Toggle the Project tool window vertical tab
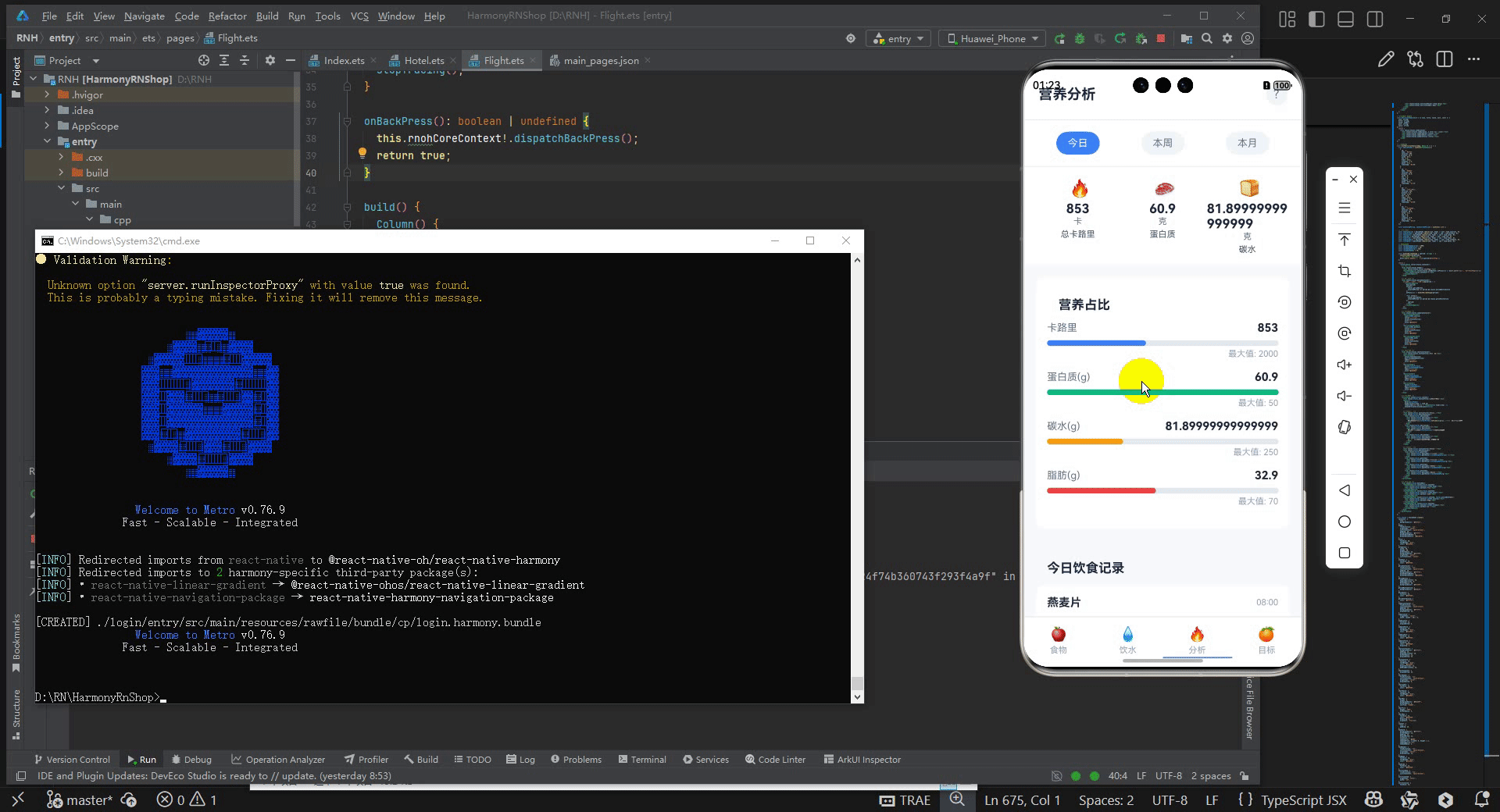 coord(16,77)
